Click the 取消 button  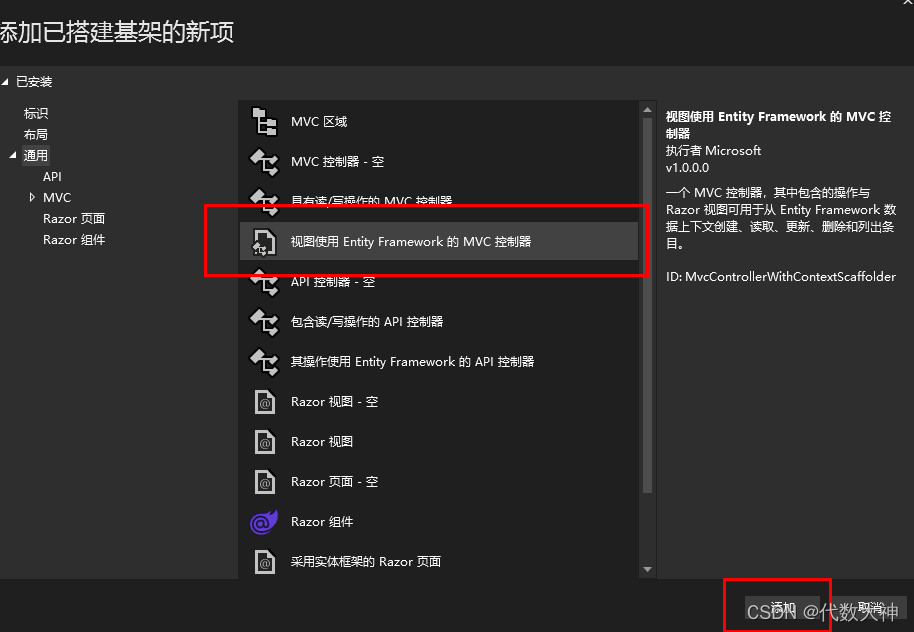[x=868, y=606]
